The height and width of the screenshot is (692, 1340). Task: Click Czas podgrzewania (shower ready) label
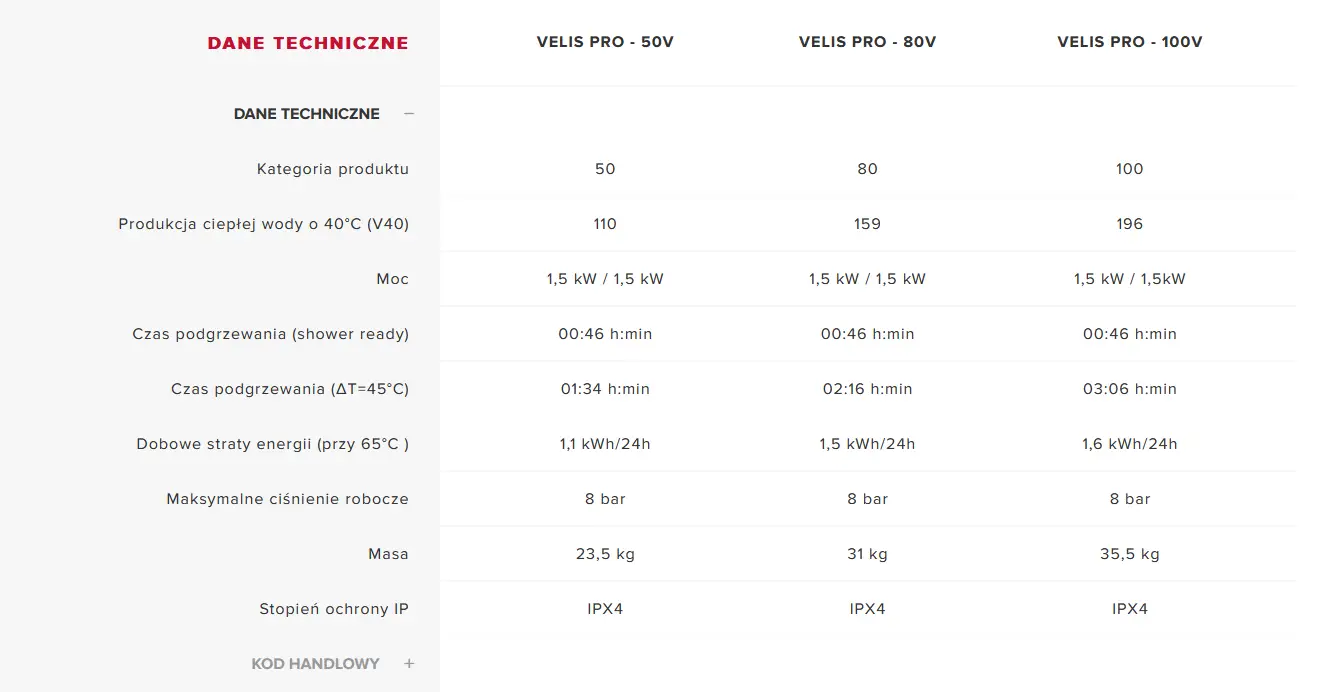(x=271, y=334)
